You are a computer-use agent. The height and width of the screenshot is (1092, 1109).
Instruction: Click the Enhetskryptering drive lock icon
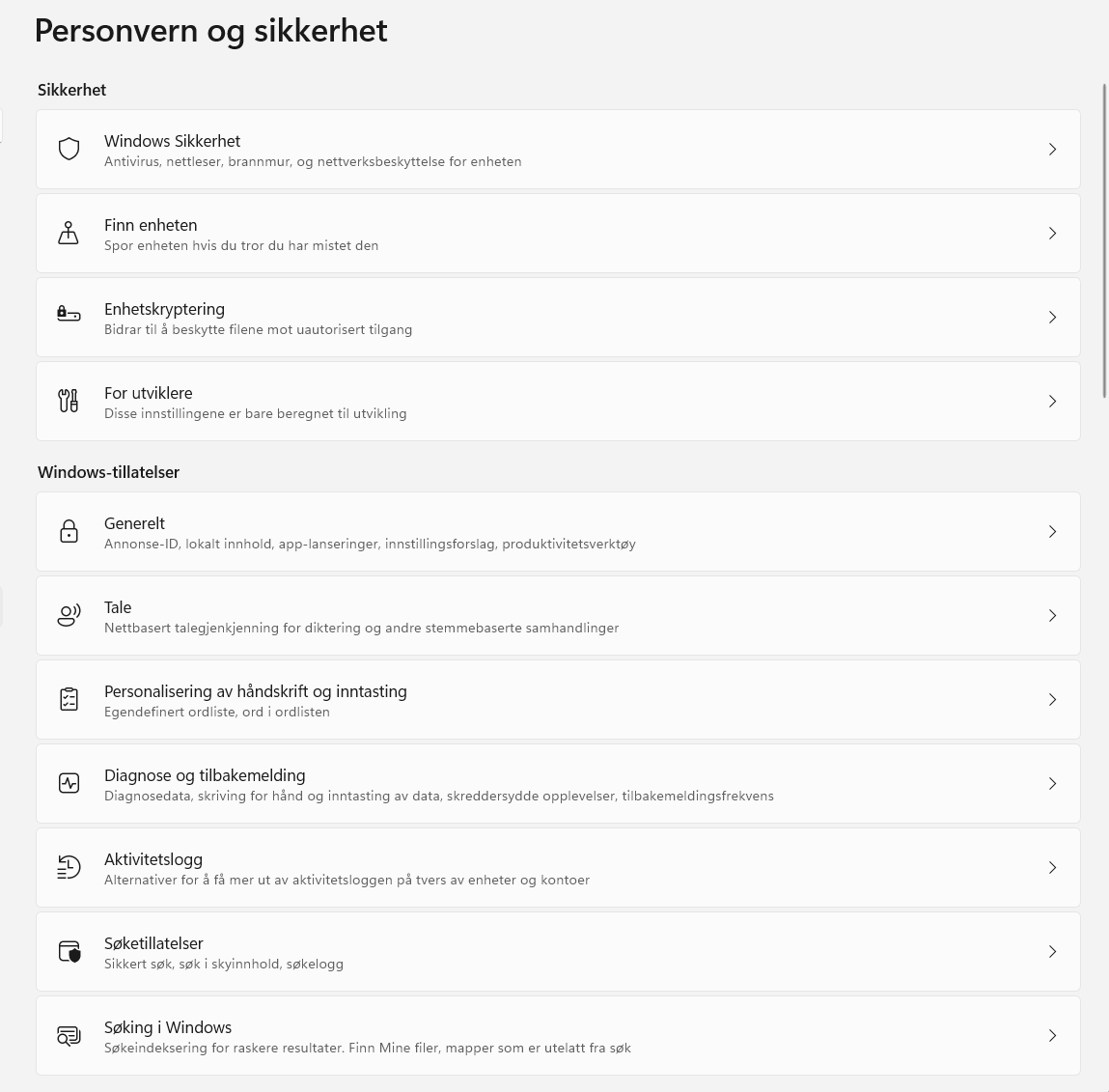coord(69,317)
